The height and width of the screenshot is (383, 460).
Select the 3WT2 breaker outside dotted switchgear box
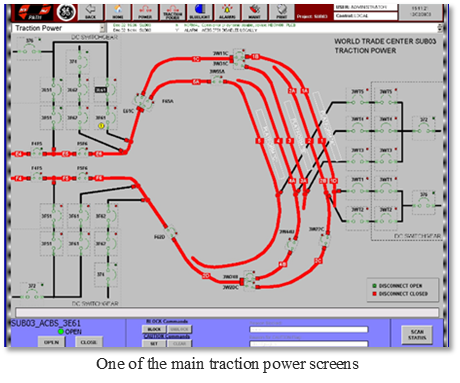pyautogui.click(x=357, y=218)
